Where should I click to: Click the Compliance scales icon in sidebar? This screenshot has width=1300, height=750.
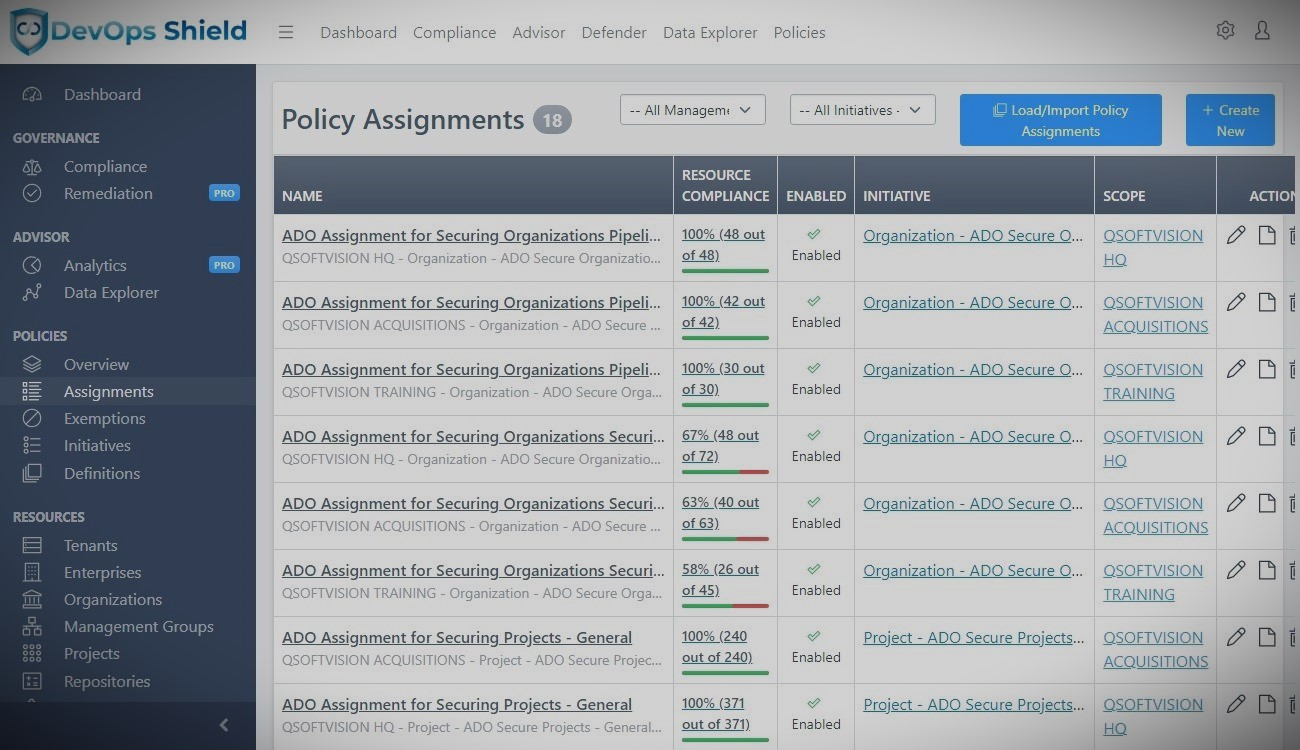32,167
